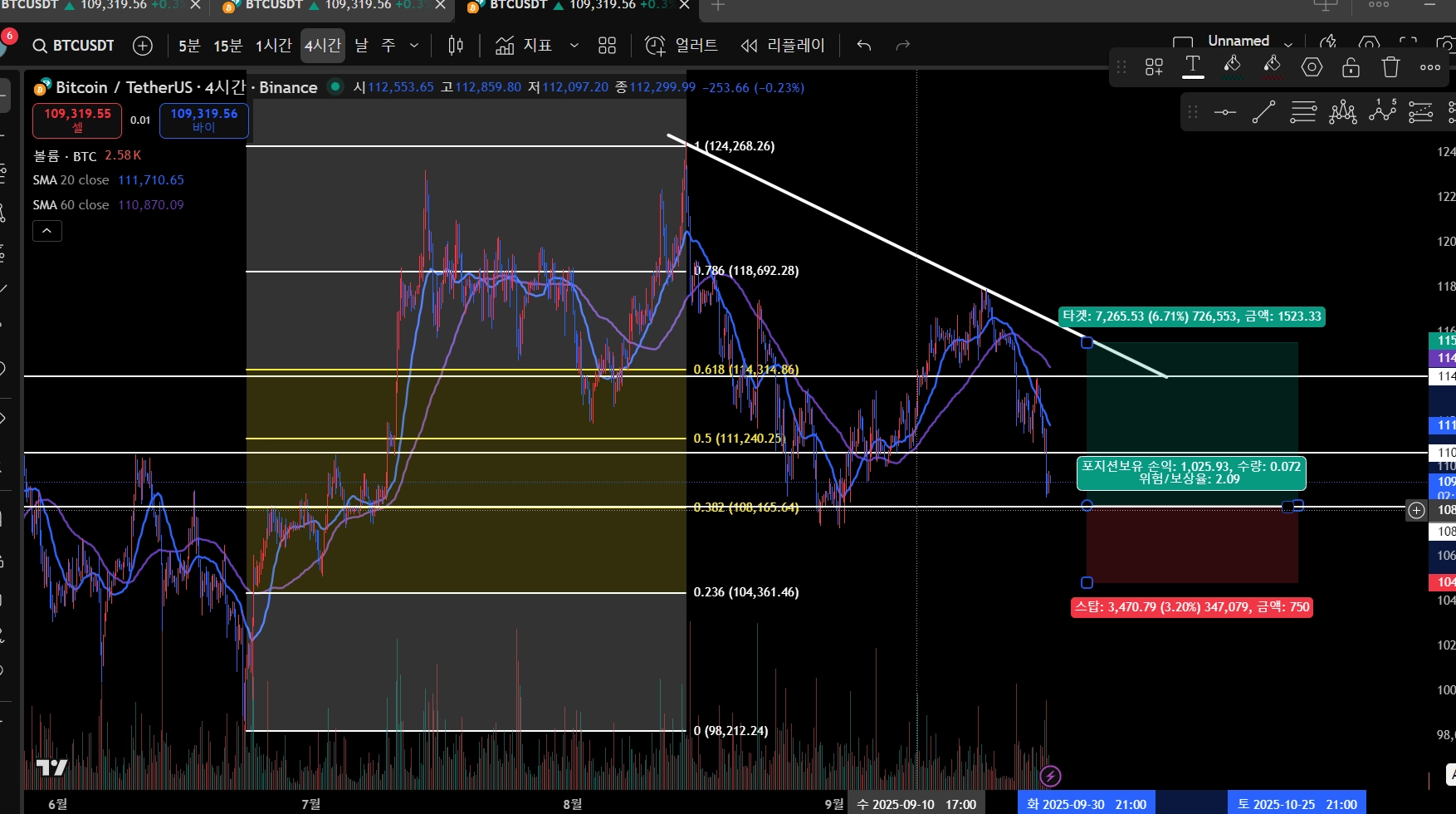
Task: Start 리플레이 bar replay mode
Action: coord(783,46)
